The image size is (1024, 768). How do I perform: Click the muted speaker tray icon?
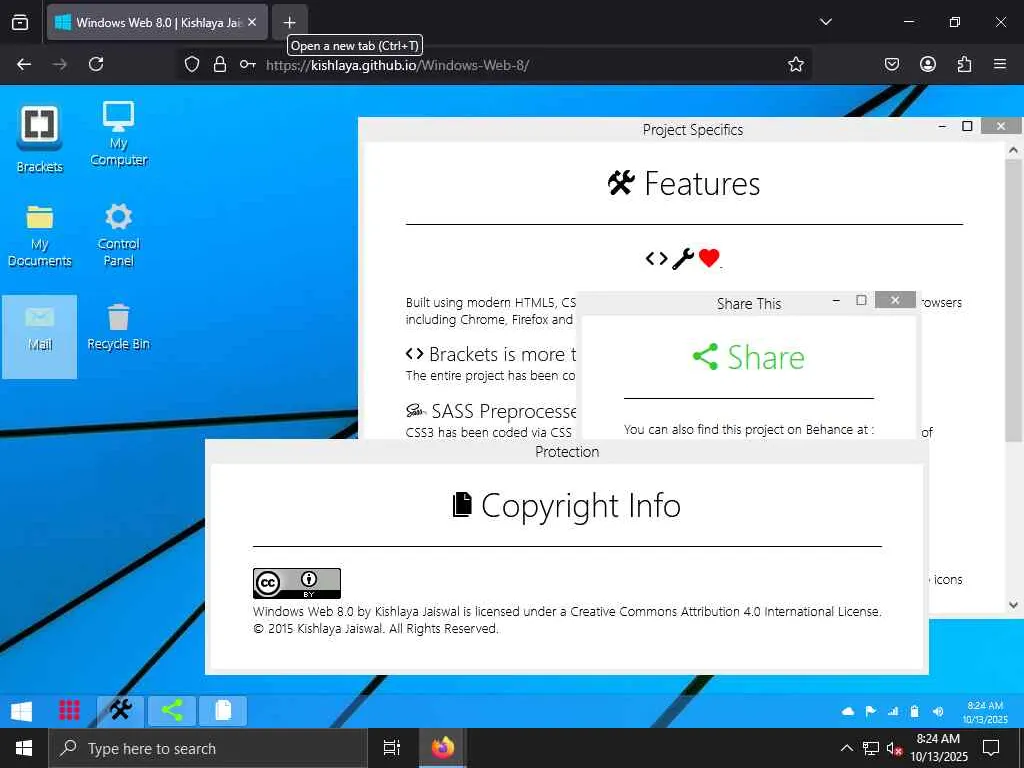pyautogui.click(x=894, y=748)
